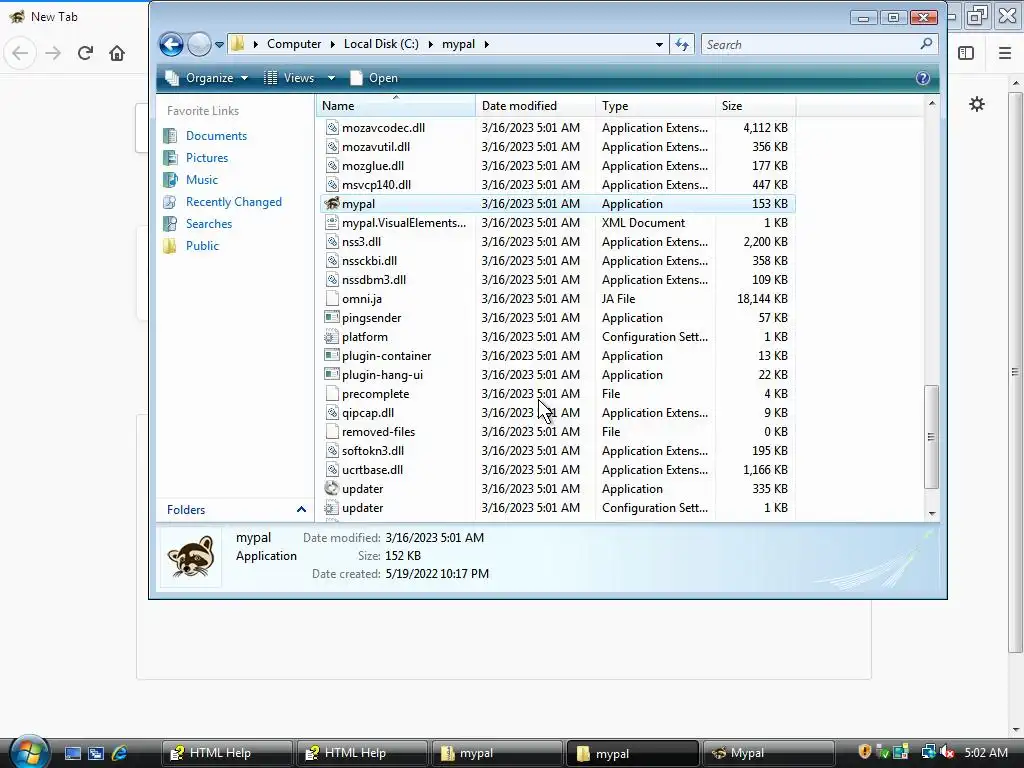Click the large raccoon preview thumbnail

pos(191,556)
